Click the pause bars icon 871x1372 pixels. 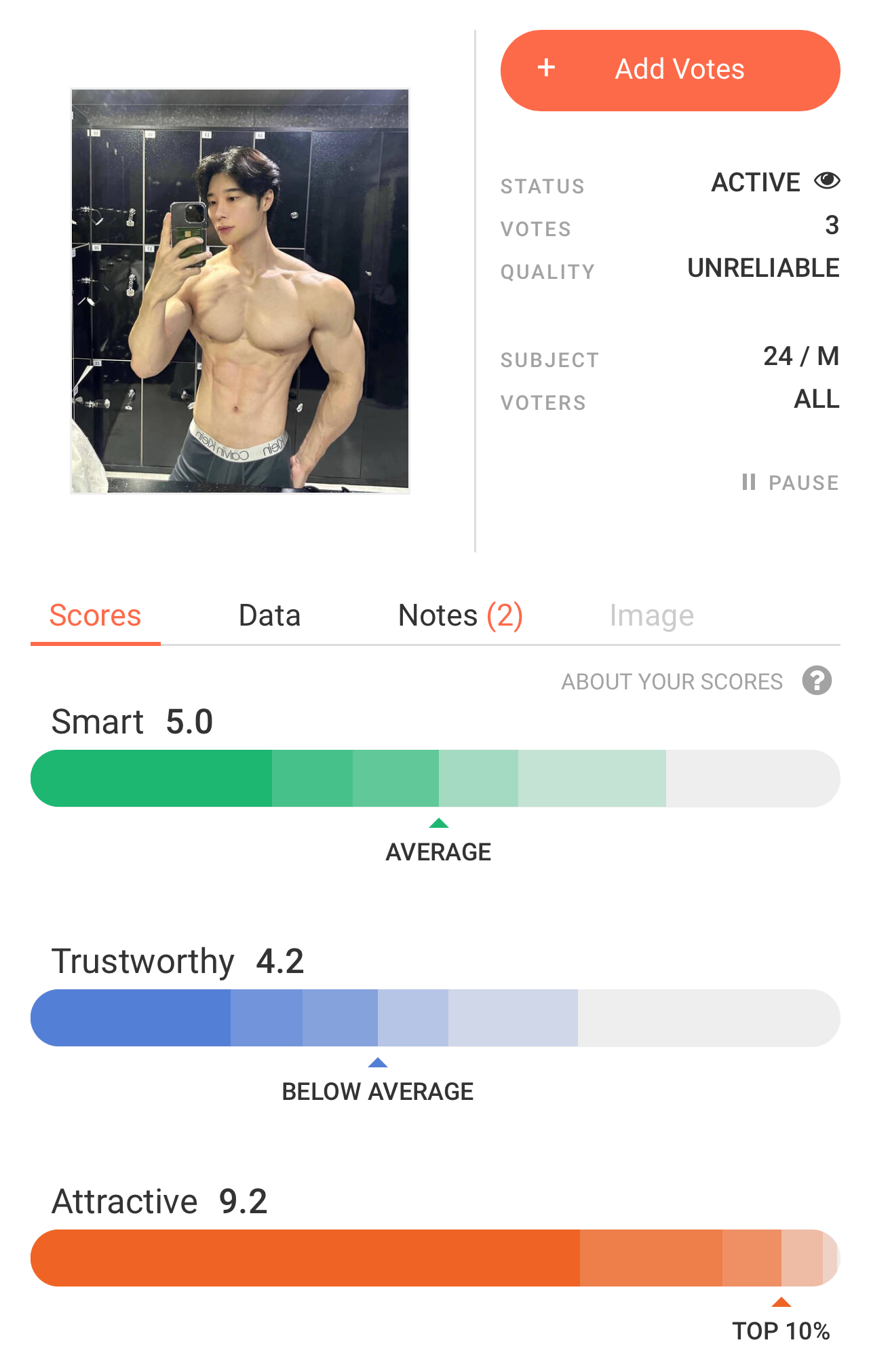pos(748,482)
